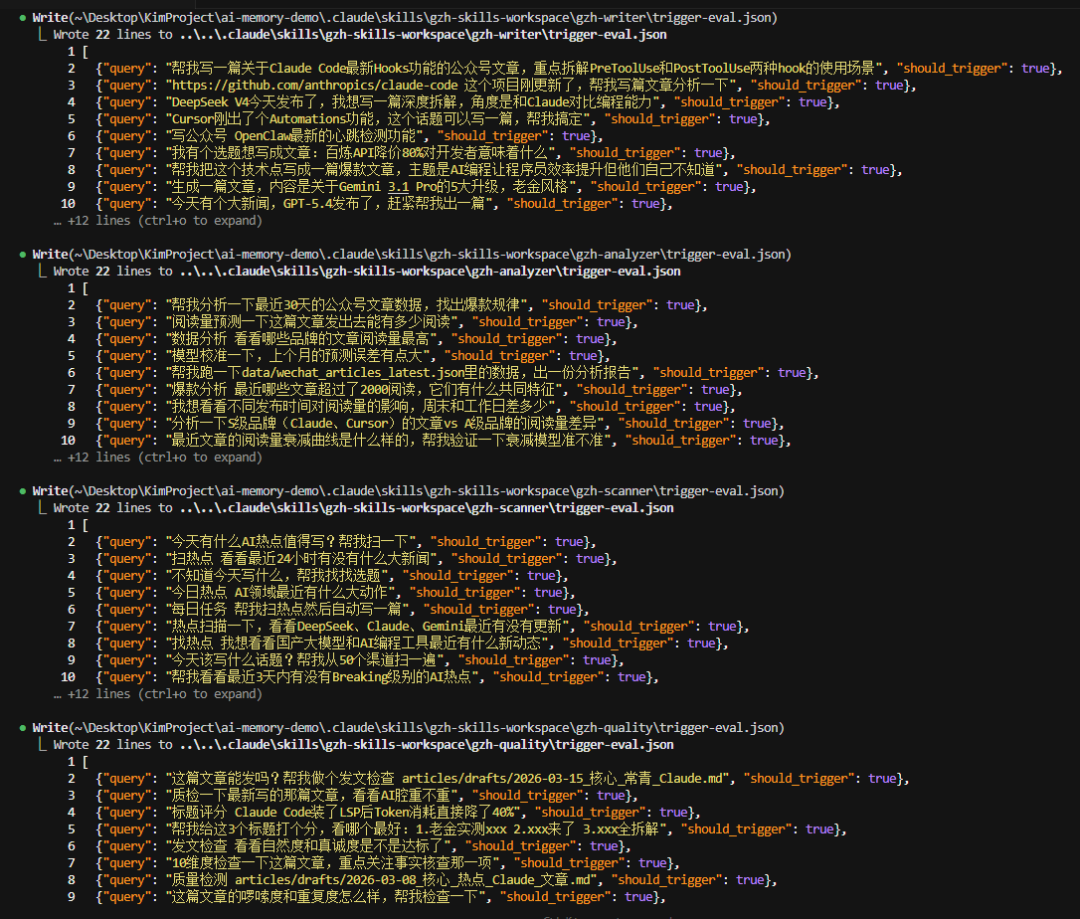
Task: Click the green dot beside gzh-analyzer Write header
Action: click(23, 255)
